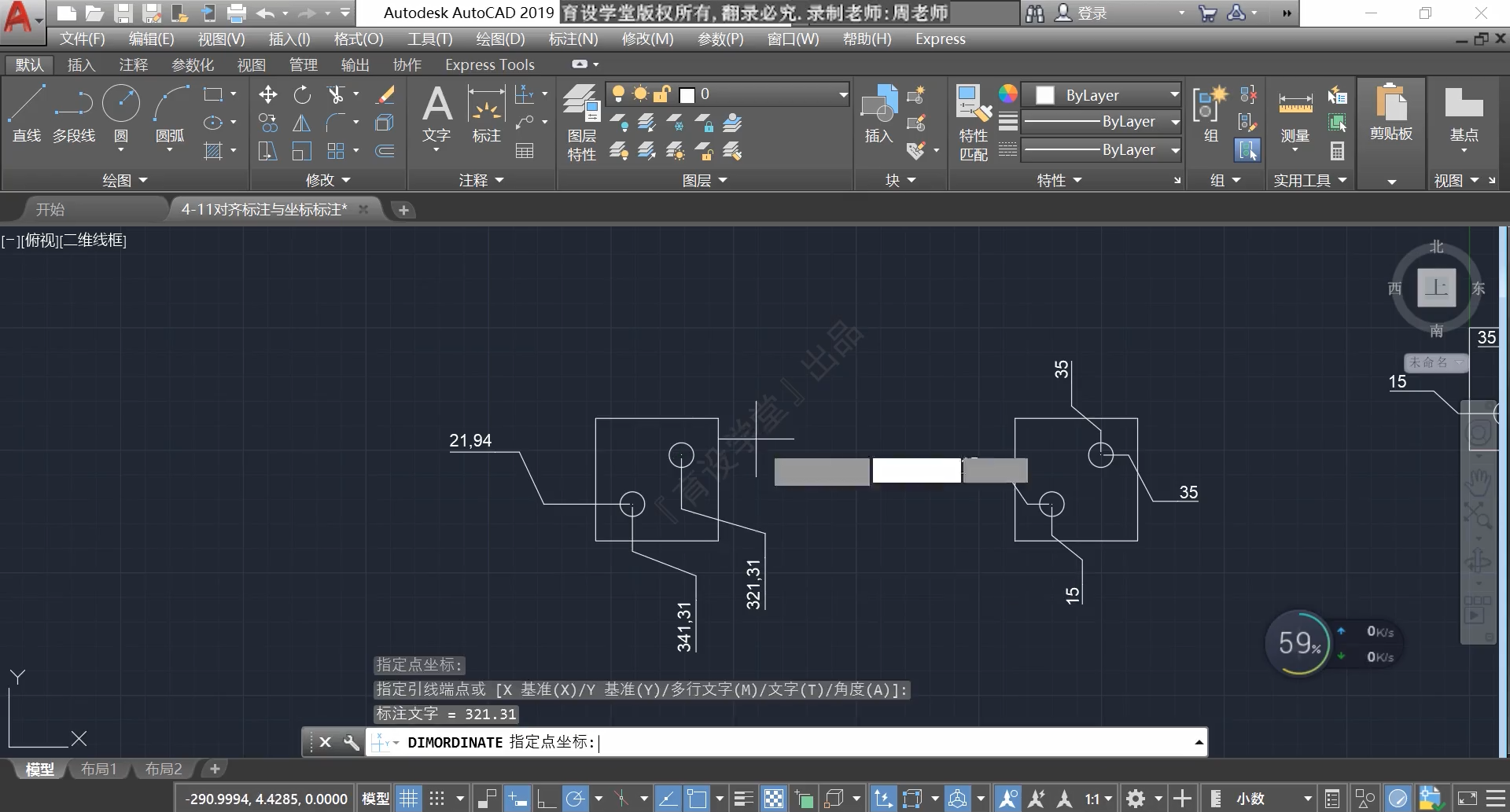This screenshot has height=812, width=1510.
Task: Expand the Utilities (实用工具) panel
Action: 1310,180
